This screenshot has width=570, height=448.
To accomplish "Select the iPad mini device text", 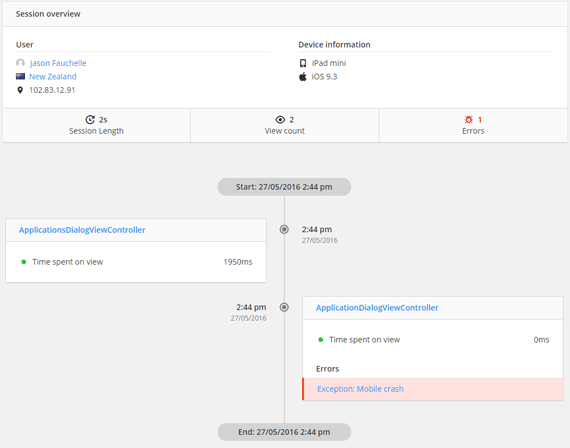I will click(x=329, y=63).
